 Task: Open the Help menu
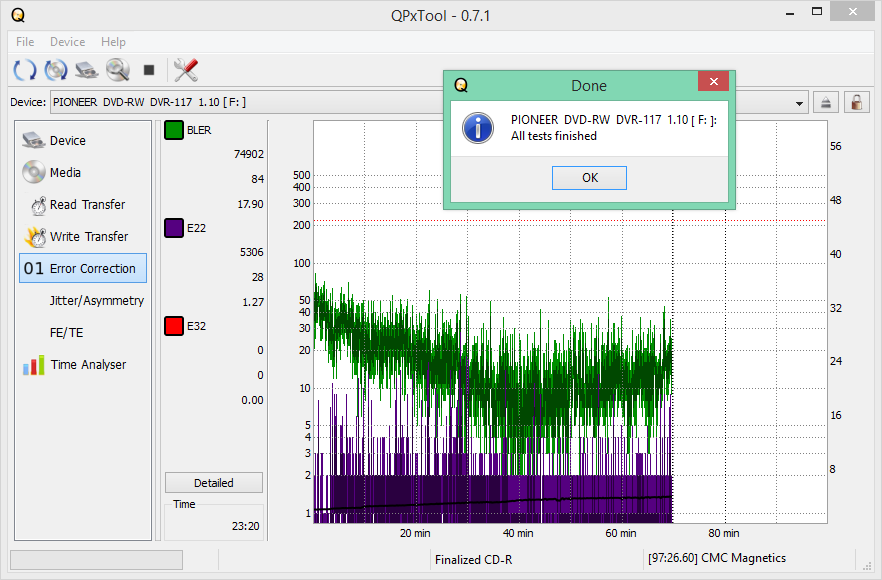pyautogui.click(x=113, y=42)
